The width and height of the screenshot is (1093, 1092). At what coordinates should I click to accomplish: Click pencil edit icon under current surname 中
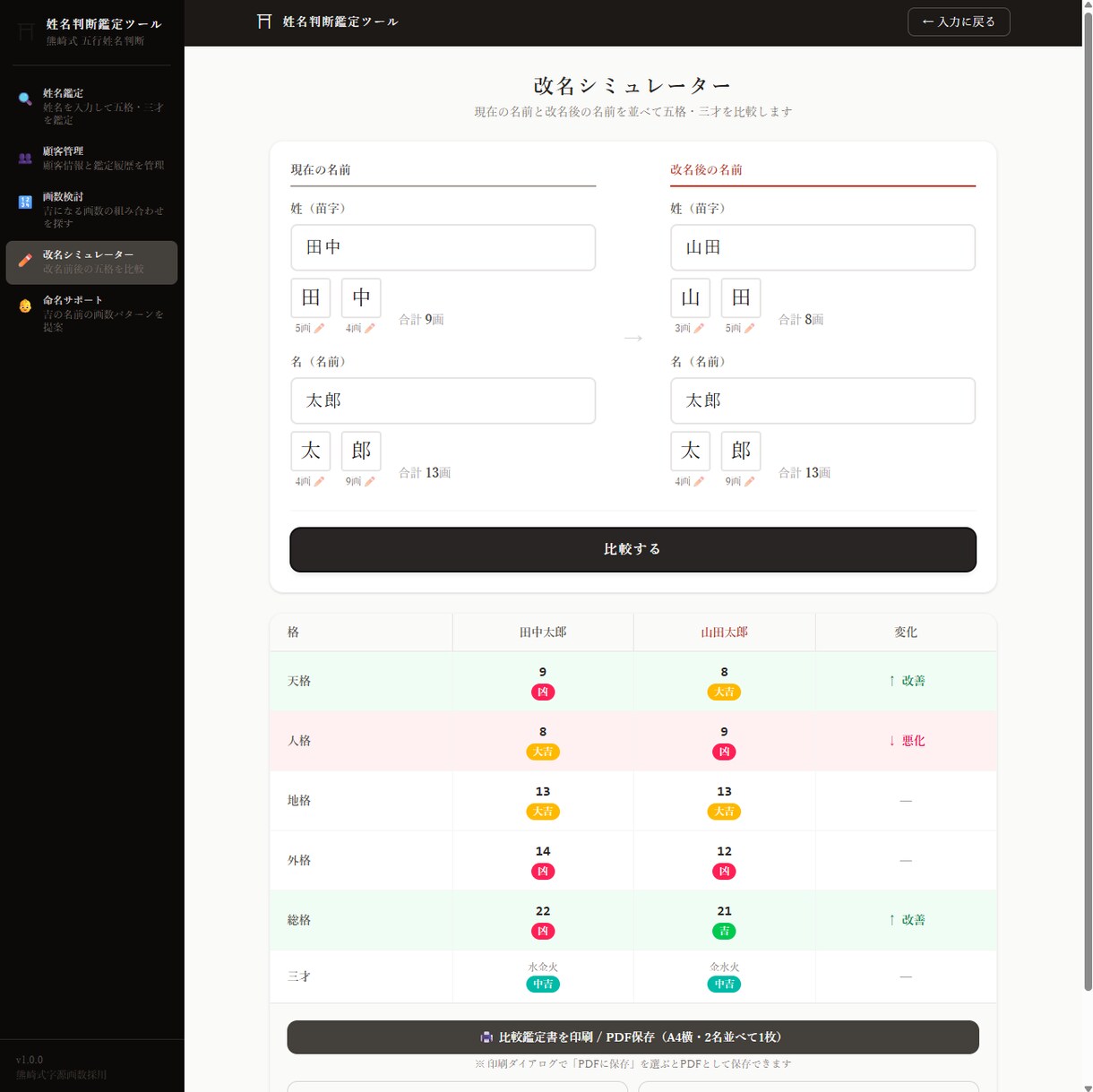tap(369, 329)
